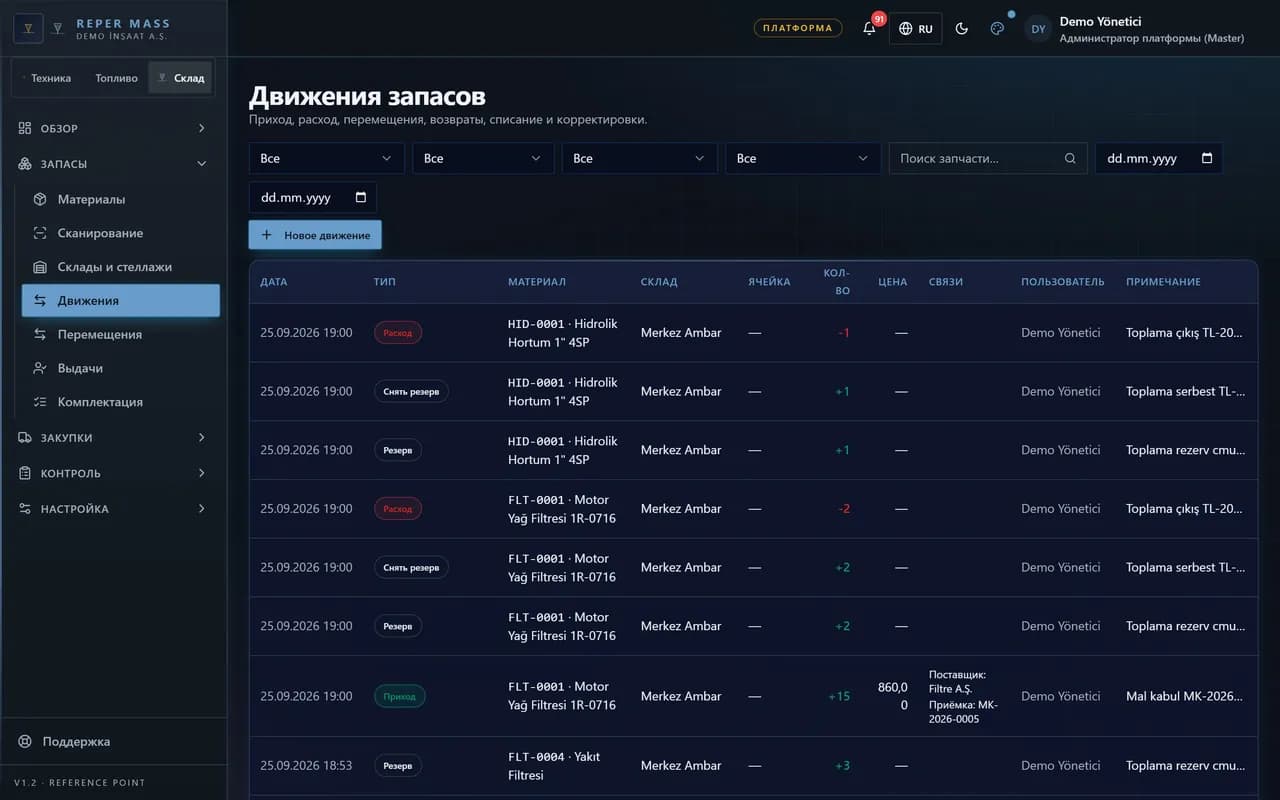Click the +15 quantity value

coord(839,696)
